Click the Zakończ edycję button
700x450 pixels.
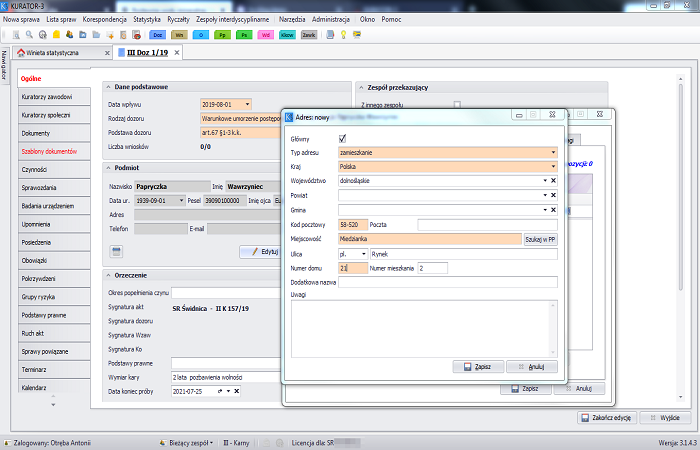click(x=607, y=418)
